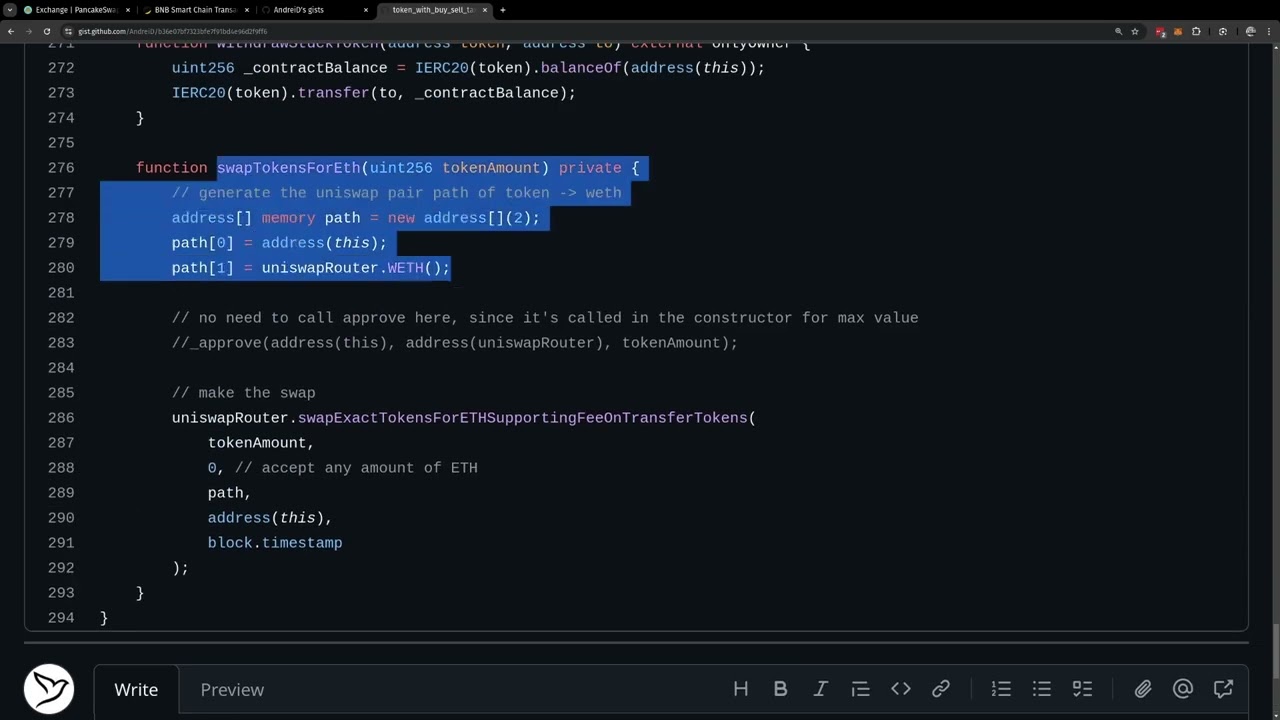This screenshot has width=1280, height=720.
Task: Open the browser three-dot menu
Action: [1269, 31]
